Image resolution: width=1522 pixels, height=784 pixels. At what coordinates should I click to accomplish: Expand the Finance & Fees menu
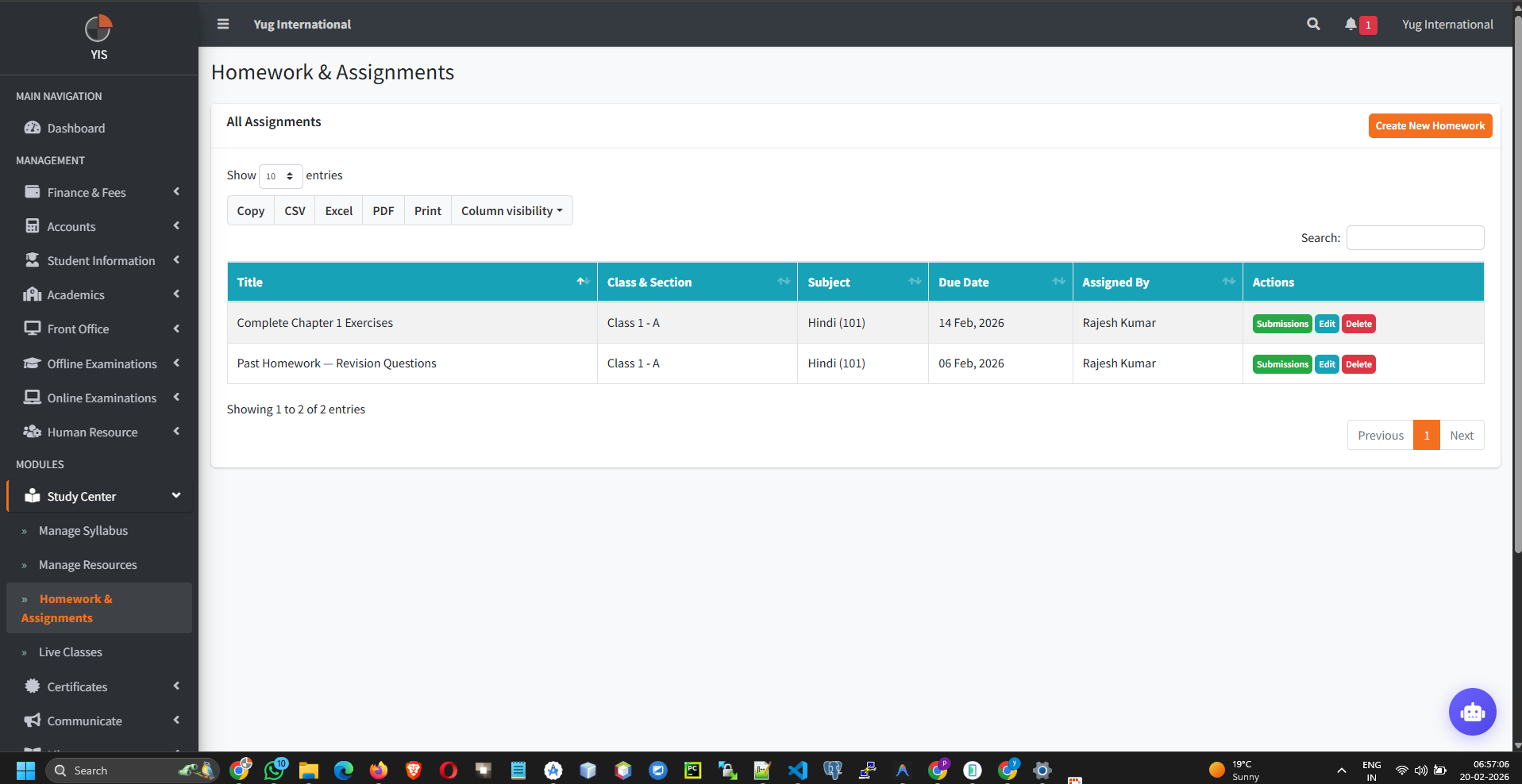[86, 192]
